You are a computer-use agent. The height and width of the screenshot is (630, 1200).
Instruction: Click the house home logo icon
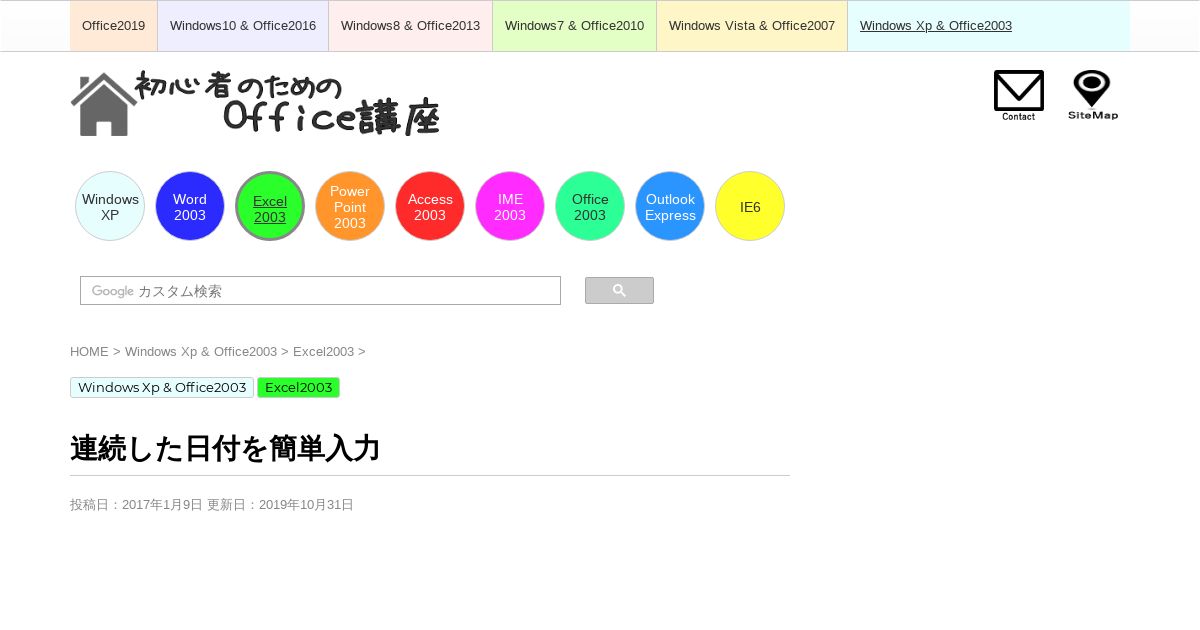[103, 104]
